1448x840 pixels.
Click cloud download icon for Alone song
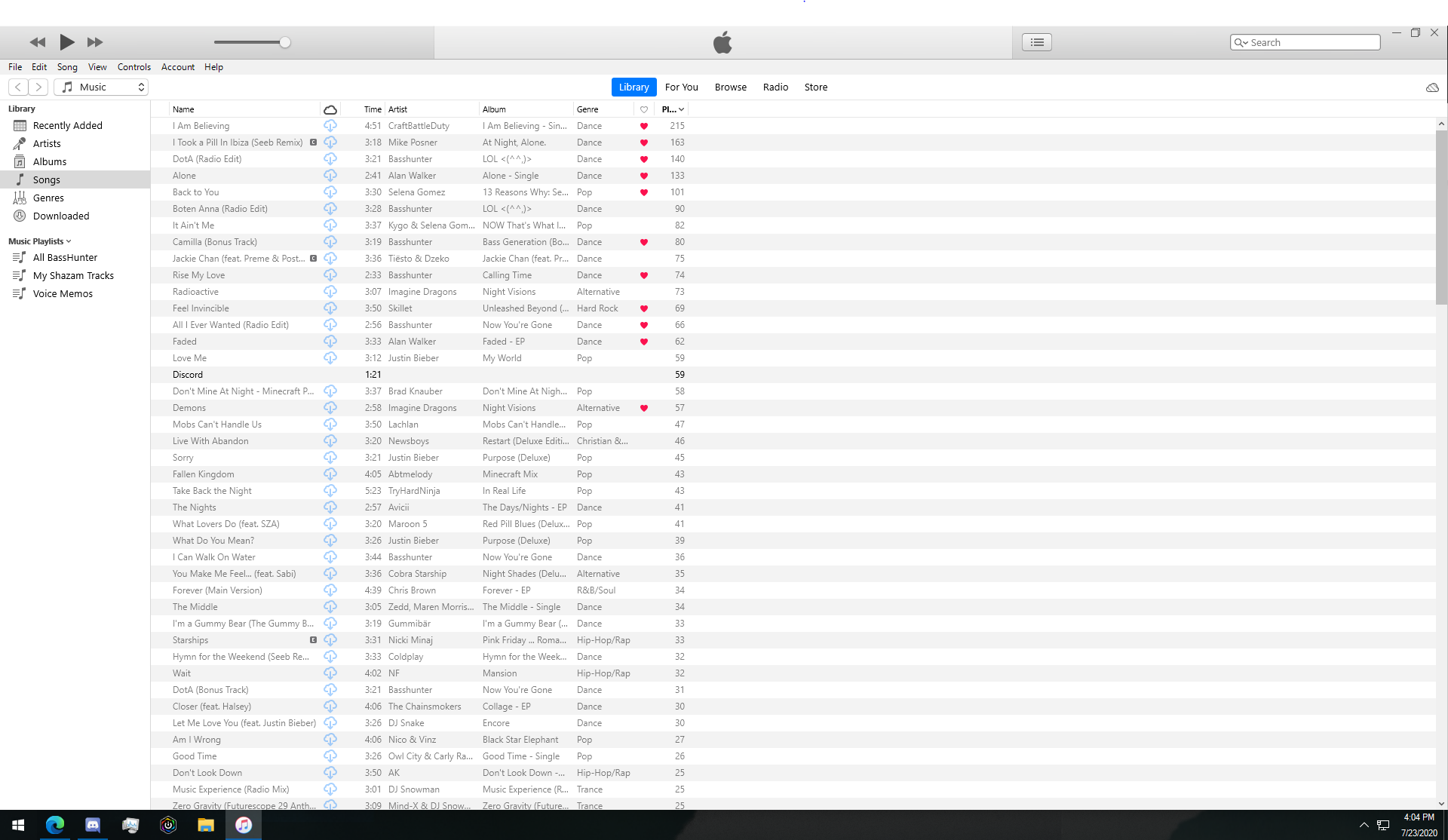click(330, 176)
